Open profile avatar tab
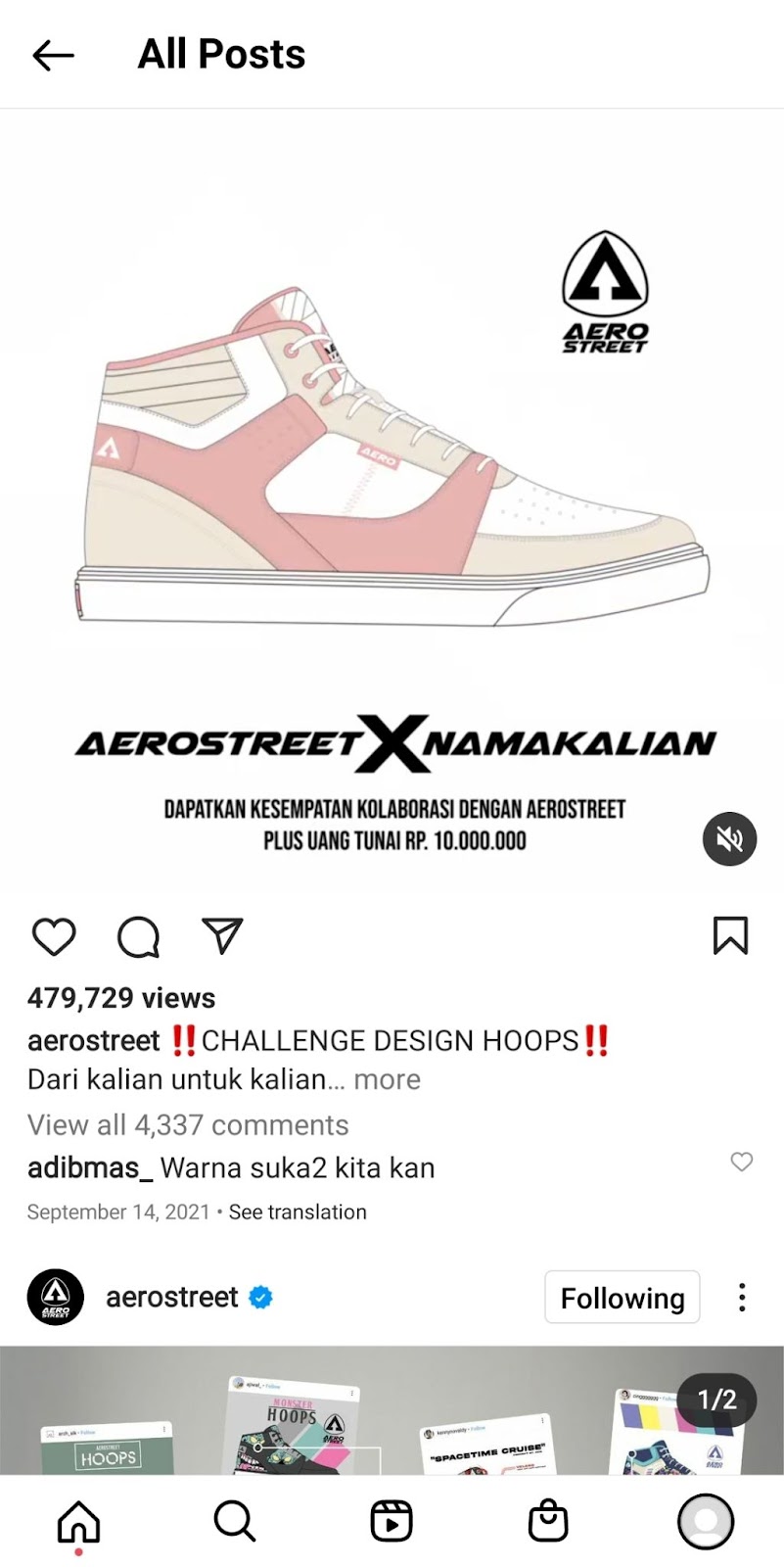The width and height of the screenshot is (784, 1567). 706,1522
